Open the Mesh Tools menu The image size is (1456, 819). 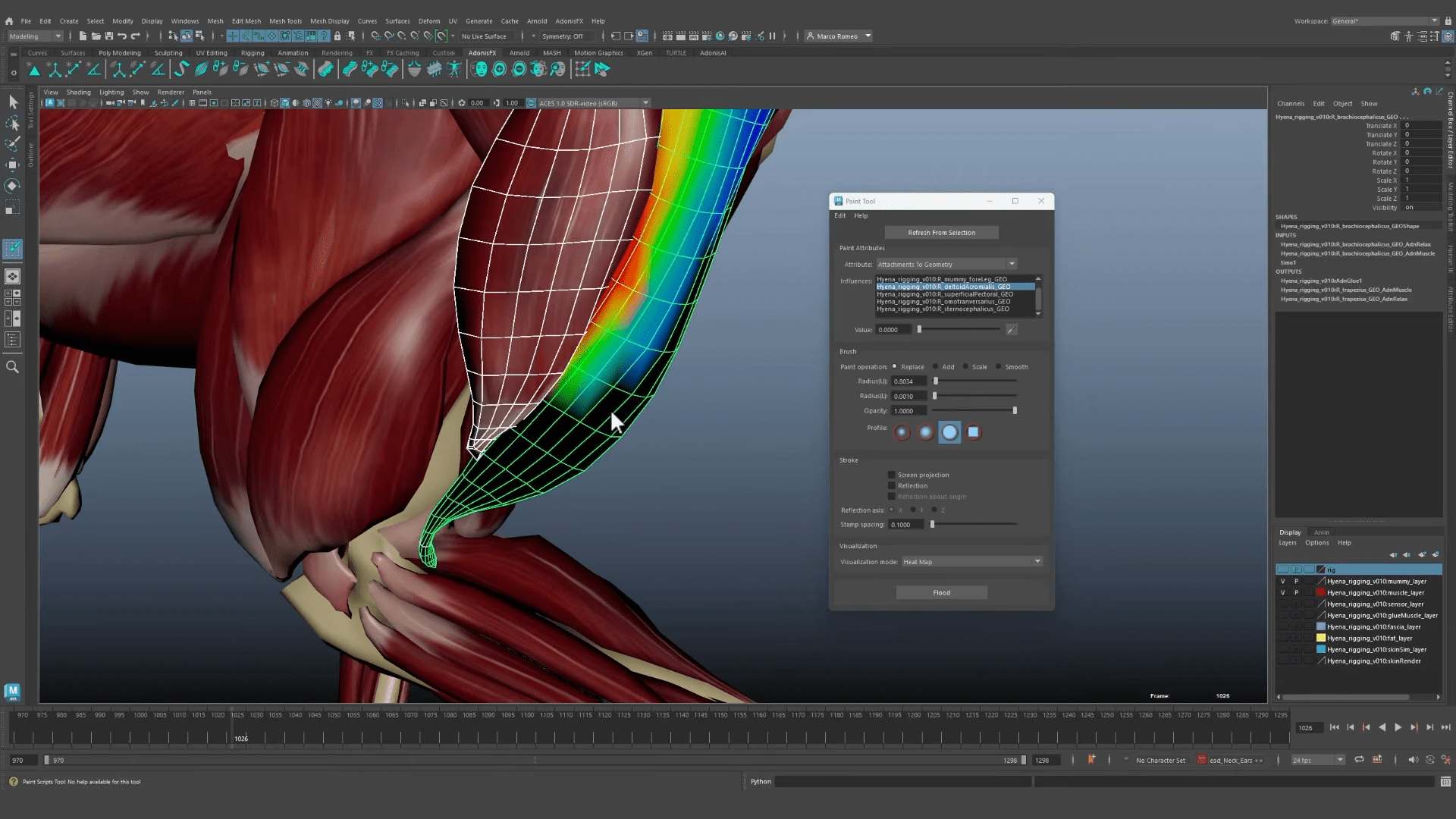tap(285, 20)
